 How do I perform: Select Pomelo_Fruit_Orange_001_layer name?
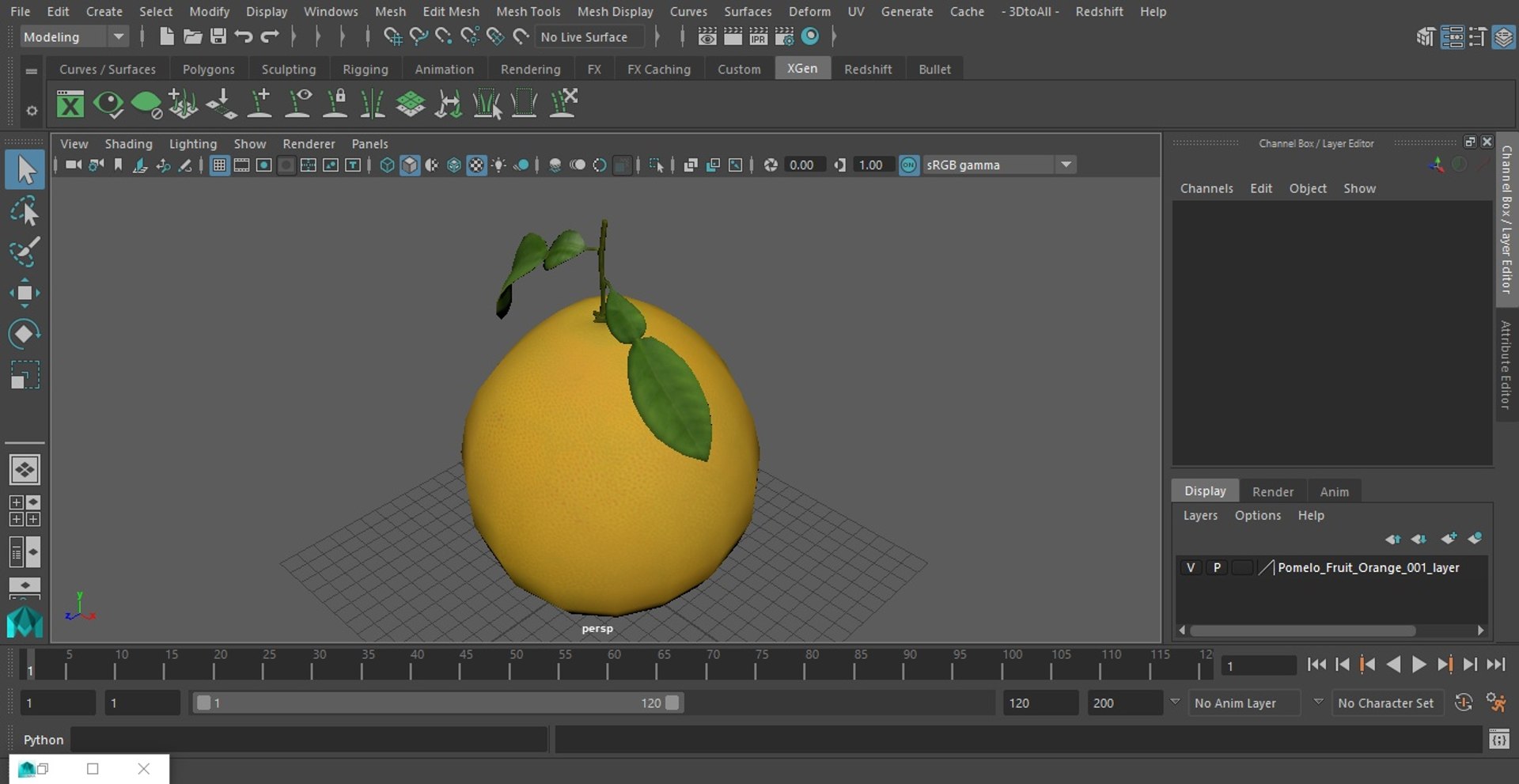pyautogui.click(x=1368, y=567)
